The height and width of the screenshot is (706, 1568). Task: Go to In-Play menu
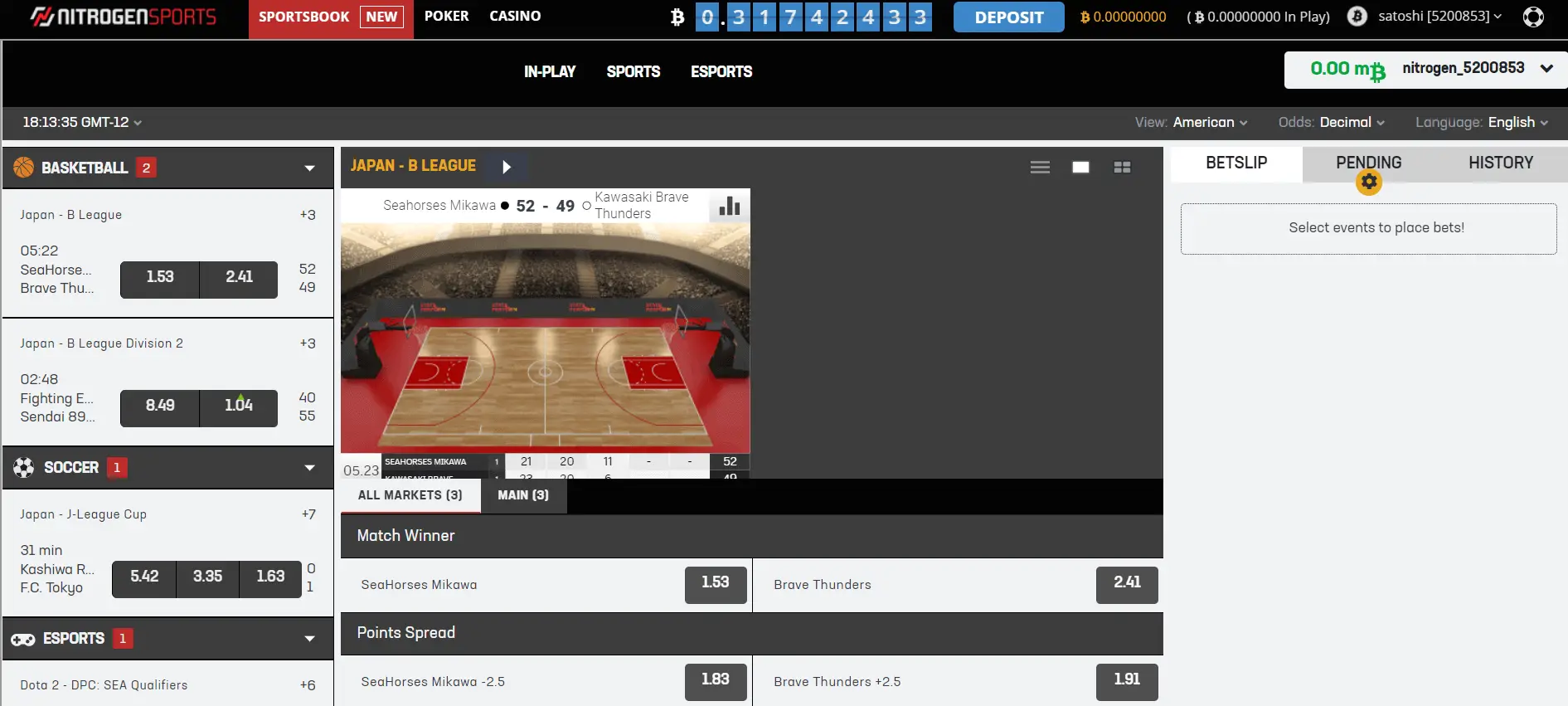550,72
